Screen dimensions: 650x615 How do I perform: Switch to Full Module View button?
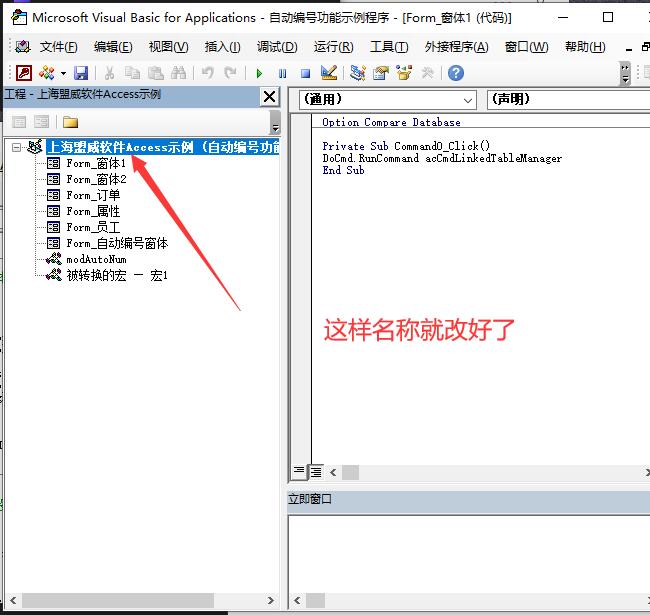coord(316,472)
